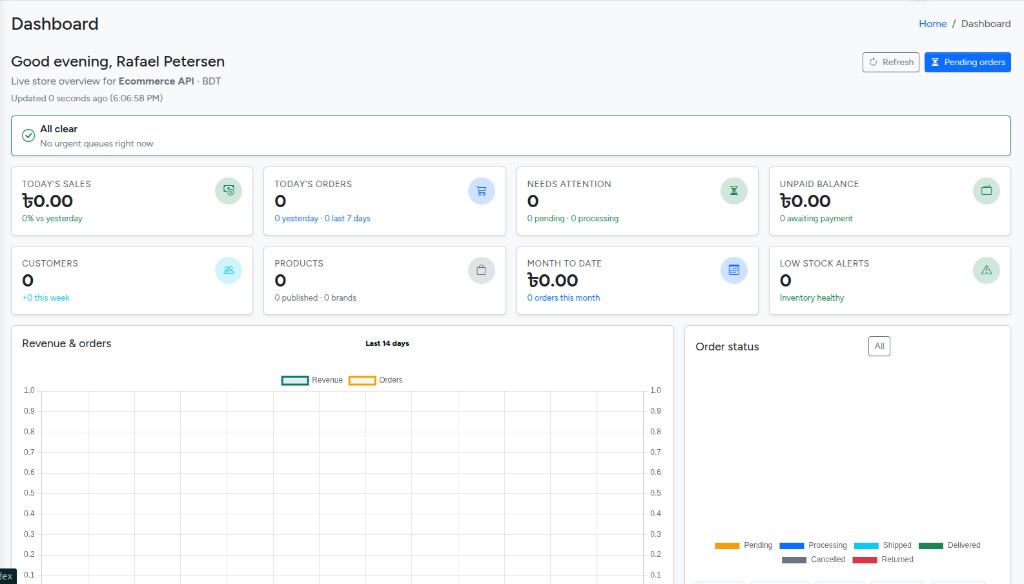The width and height of the screenshot is (1024, 584).
Task: Click '0% vs yesterday' text
Action: pyautogui.click(x=52, y=218)
